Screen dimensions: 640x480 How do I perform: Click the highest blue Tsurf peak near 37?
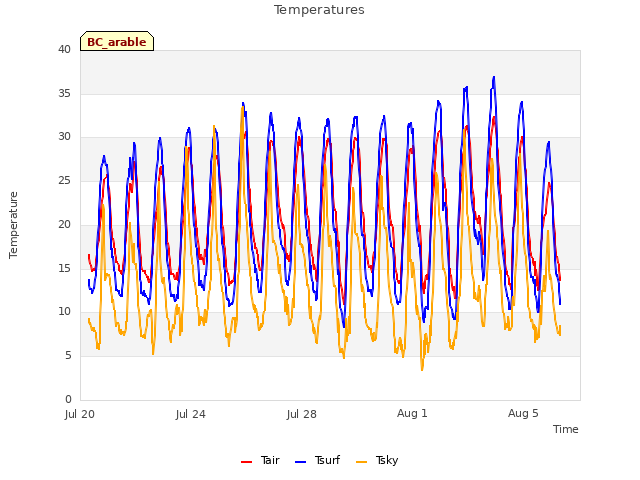point(494,77)
